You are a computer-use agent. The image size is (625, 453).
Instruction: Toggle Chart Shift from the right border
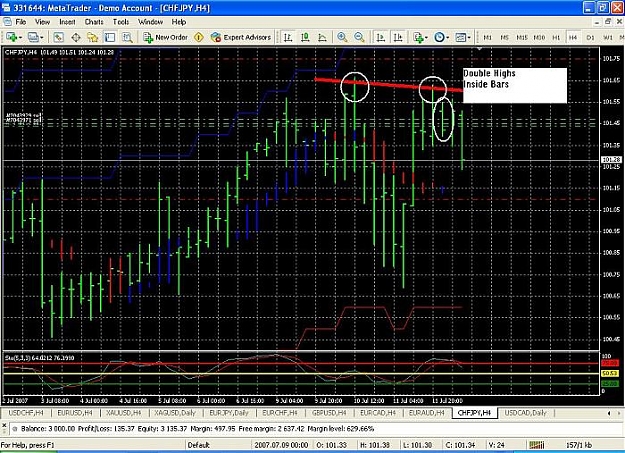tap(398, 37)
